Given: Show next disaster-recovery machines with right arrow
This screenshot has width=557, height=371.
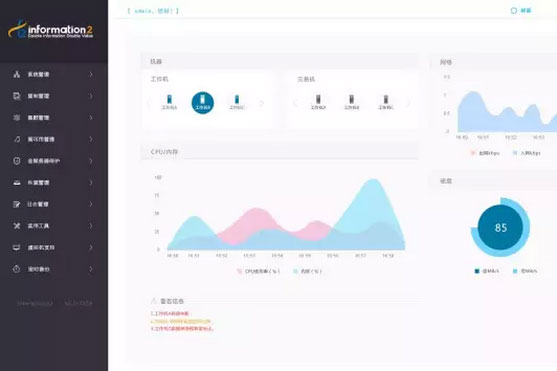Looking at the screenshot, I should [408, 103].
